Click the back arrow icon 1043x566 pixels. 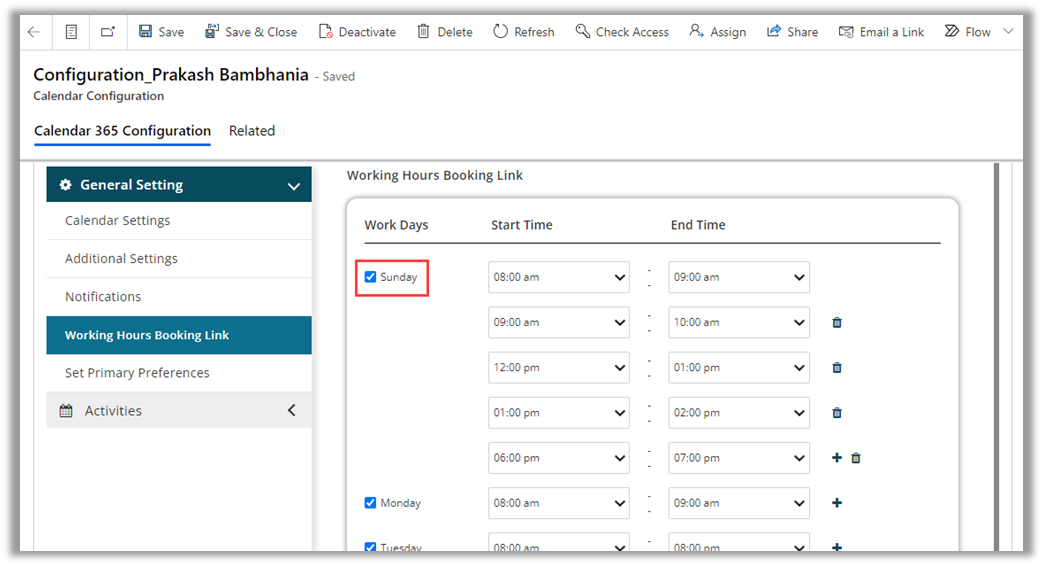(x=33, y=32)
